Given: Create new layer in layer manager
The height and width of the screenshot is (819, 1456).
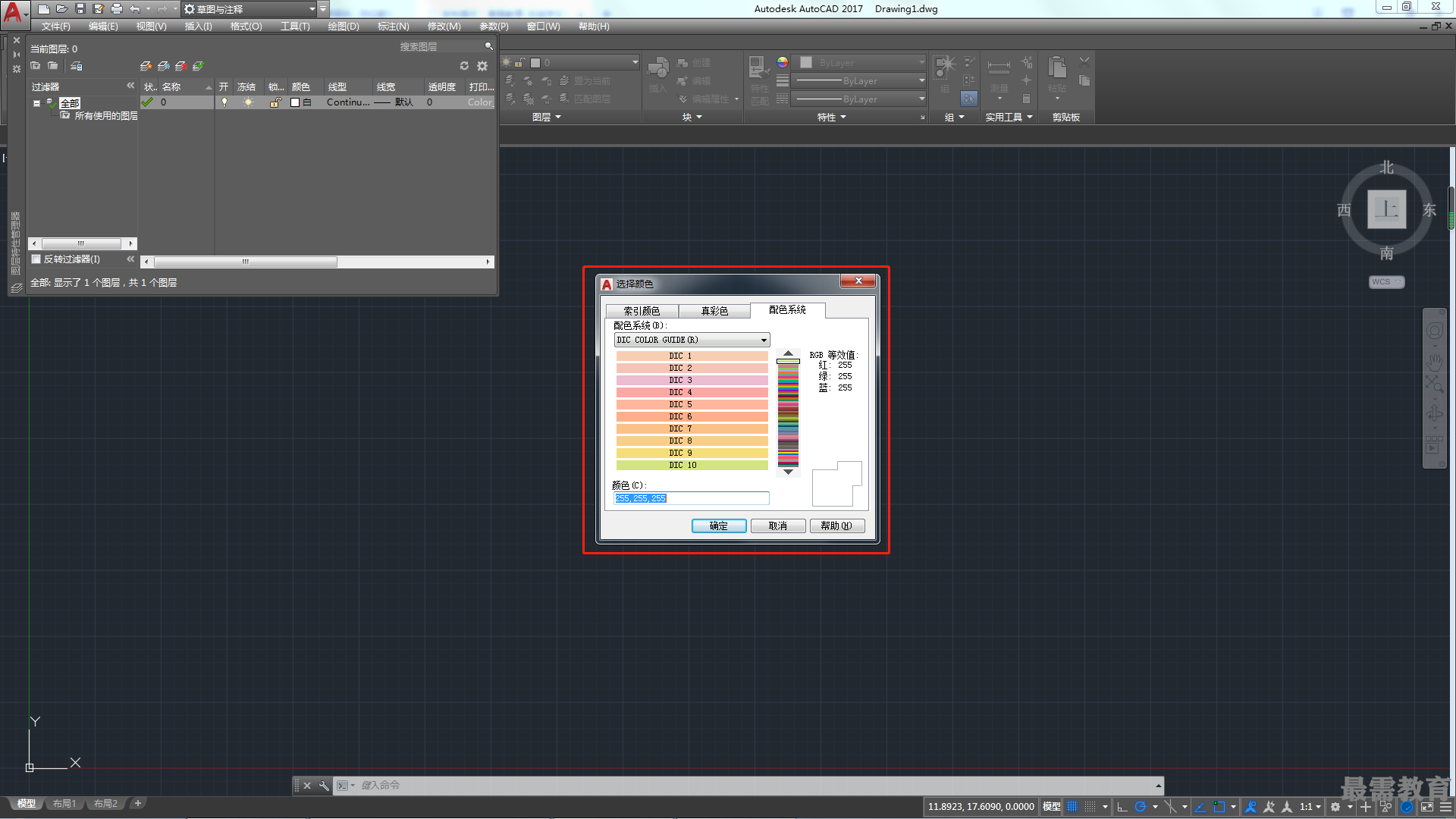Looking at the screenshot, I should point(146,66).
